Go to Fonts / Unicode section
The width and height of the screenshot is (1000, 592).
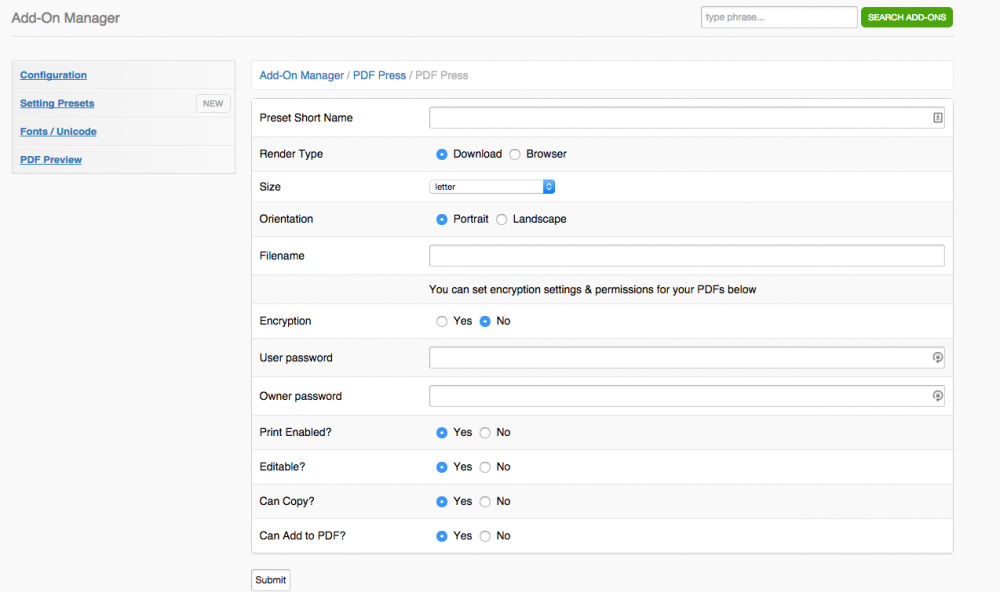click(58, 132)
